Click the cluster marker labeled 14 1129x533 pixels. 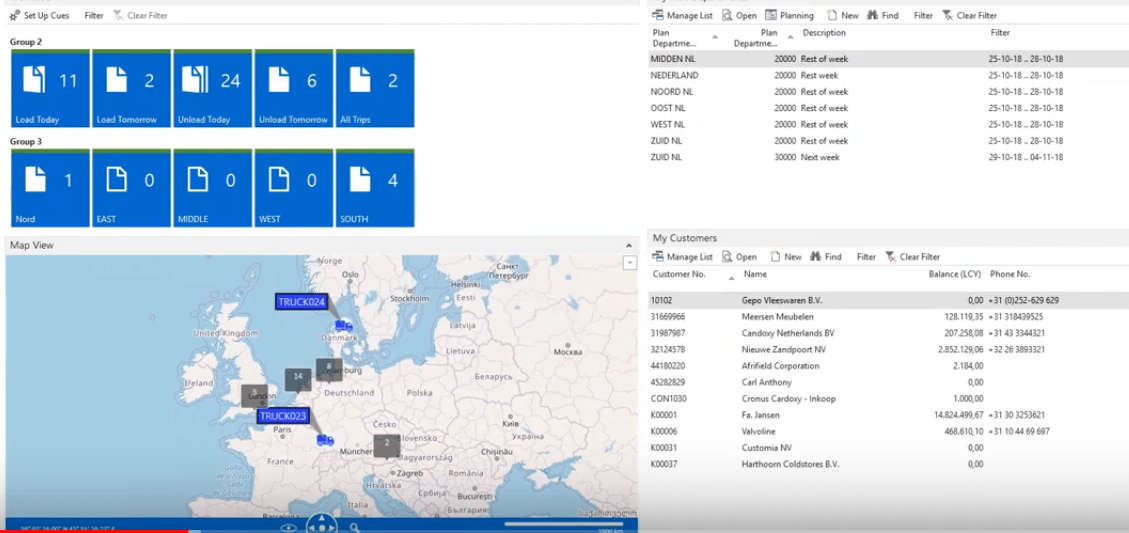(x=297, y=379)
